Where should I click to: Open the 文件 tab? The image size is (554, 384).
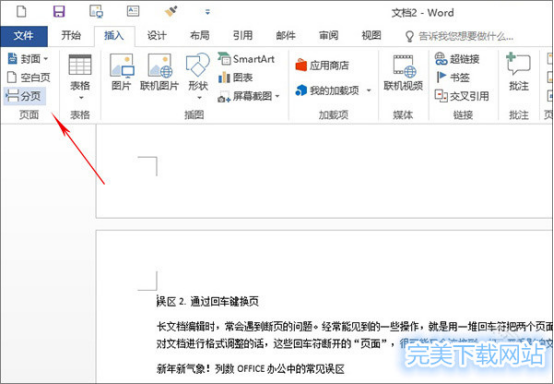point(24,36)
